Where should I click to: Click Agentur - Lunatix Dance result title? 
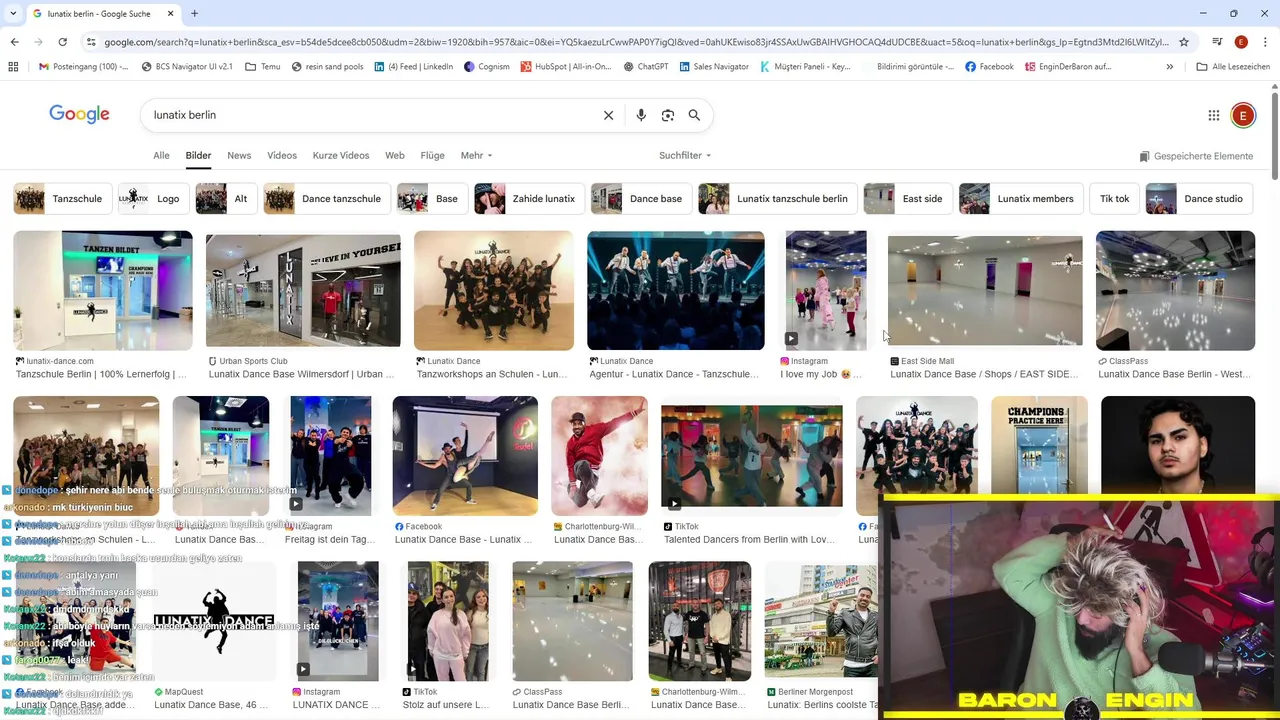(674, 374)
